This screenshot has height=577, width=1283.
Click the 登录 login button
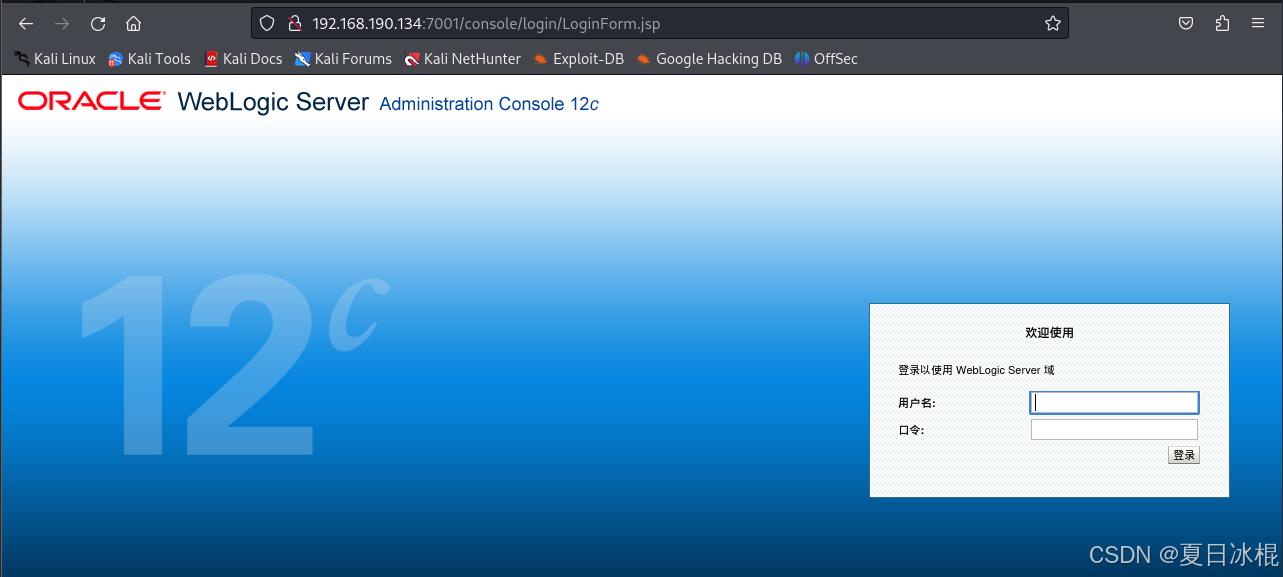(x=1184, y=455)
